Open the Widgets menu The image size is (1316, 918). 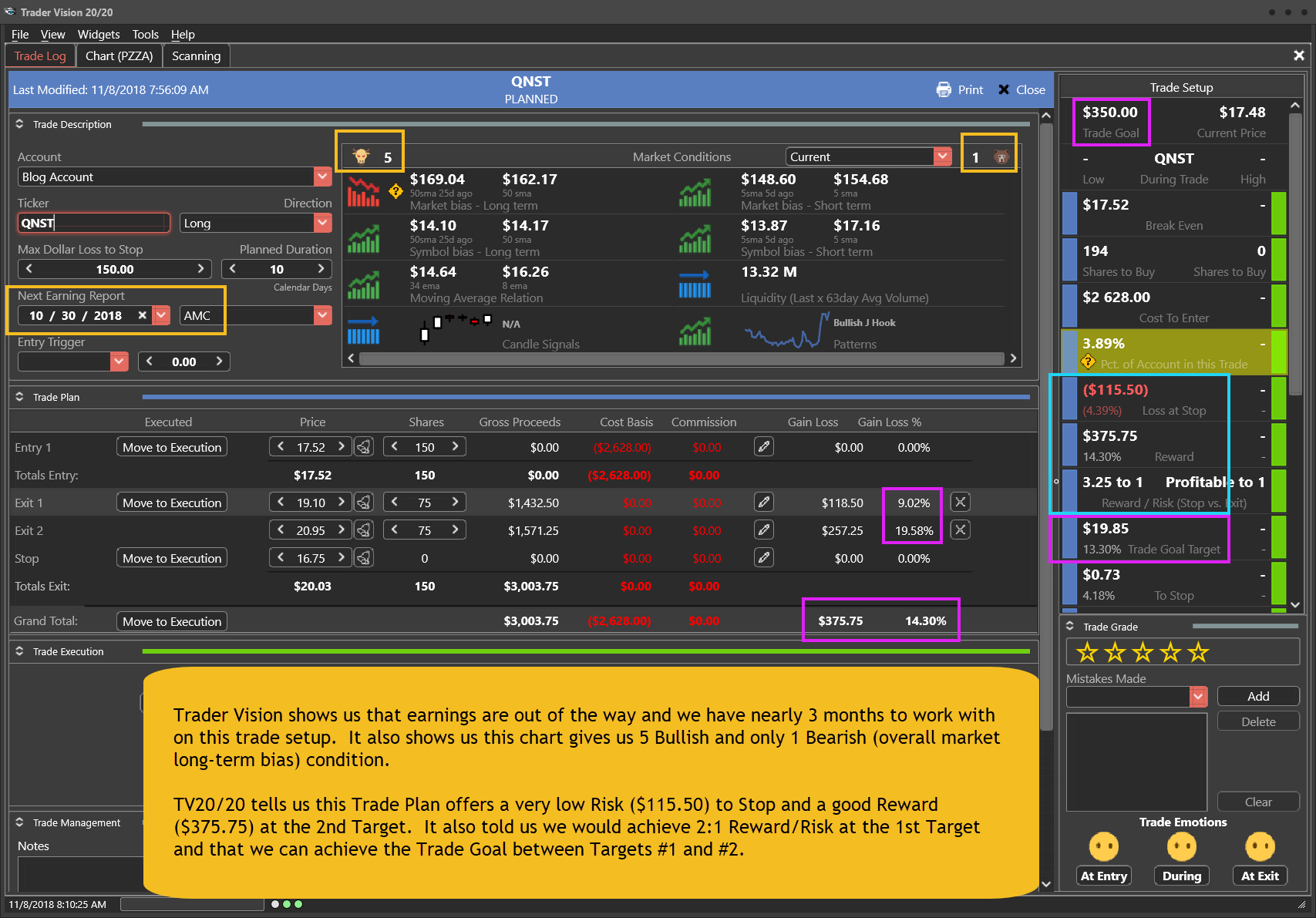click(x=99, y=34)
